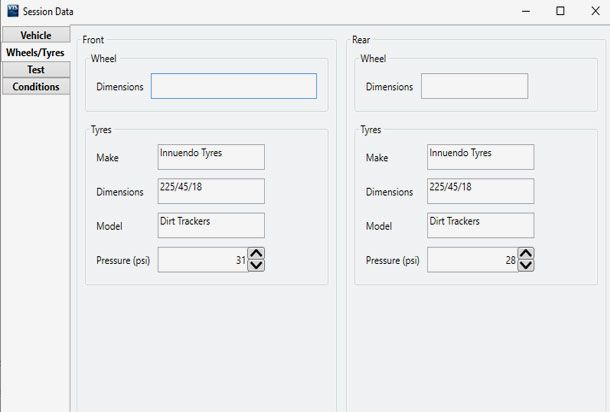Increase front tyre pressure with up arrow
Viewport: 610px width, 412px height.
[x=256, y=254]
